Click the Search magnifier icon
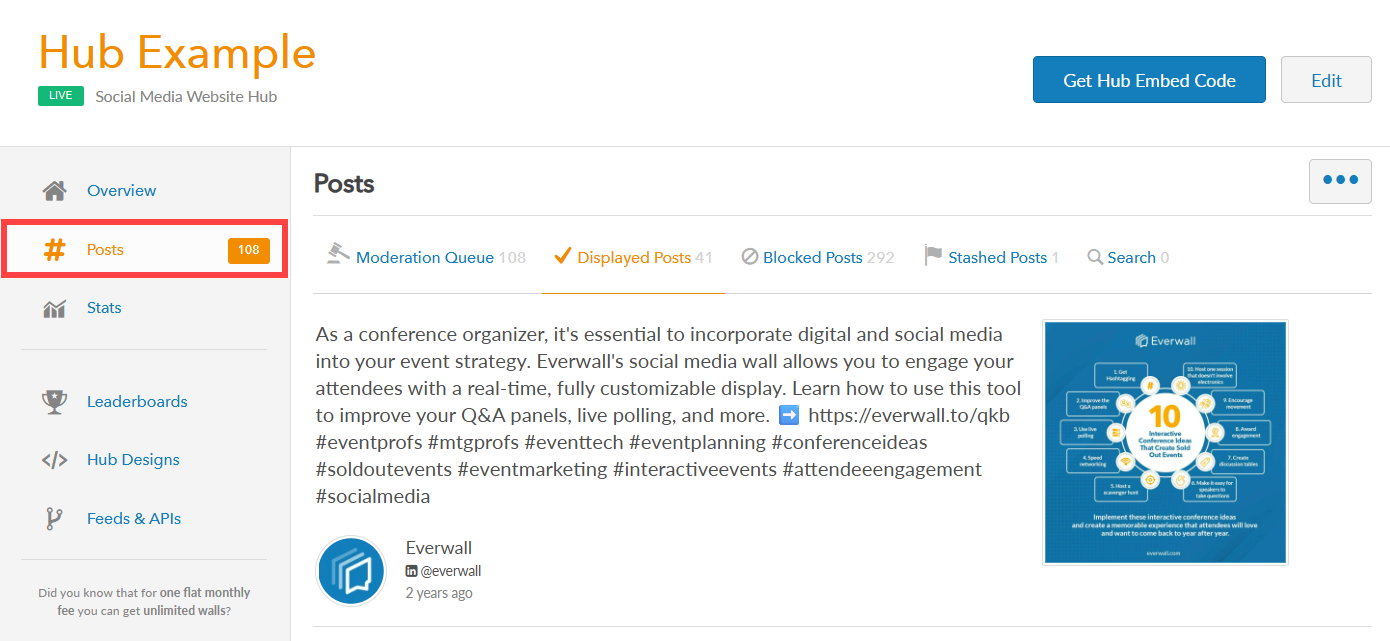 [x=1095, y=257]
